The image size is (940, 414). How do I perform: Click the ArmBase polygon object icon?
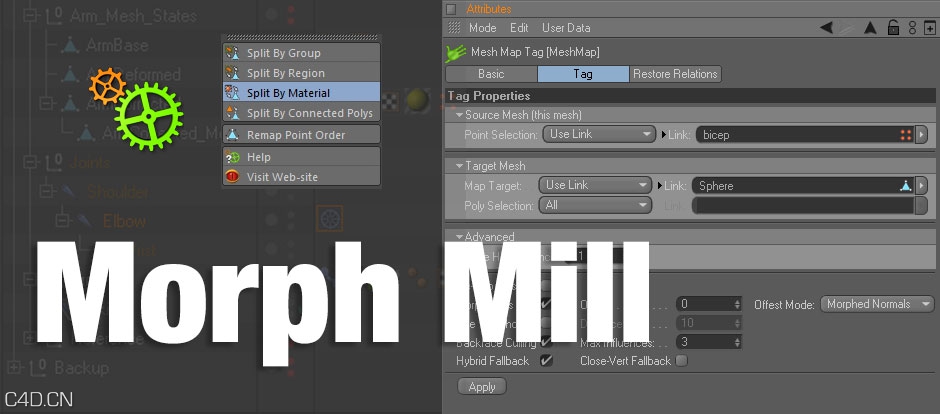coord(71,45)
